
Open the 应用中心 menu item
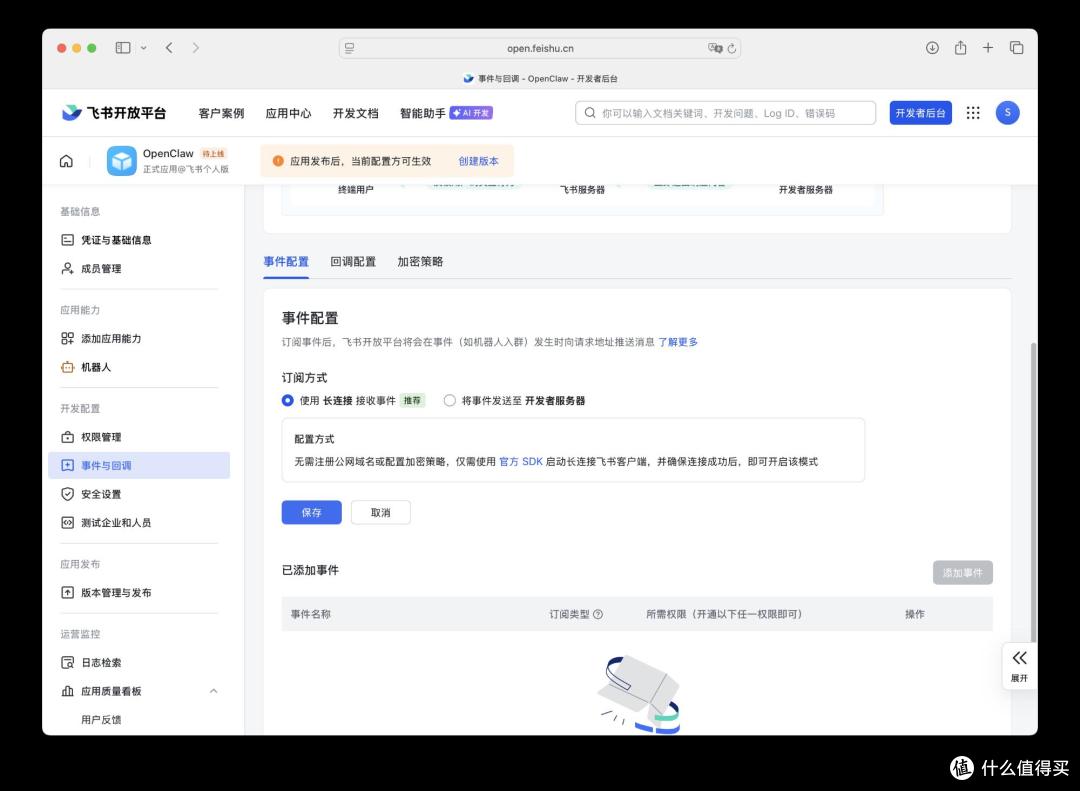pyautogui.click(x=288, y=113)
